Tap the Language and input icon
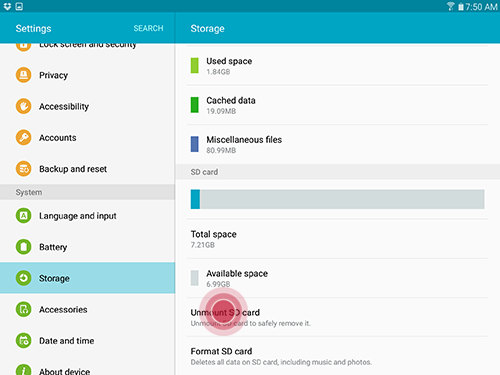This screenshot has height=375, width=500. tap(23, 216)
